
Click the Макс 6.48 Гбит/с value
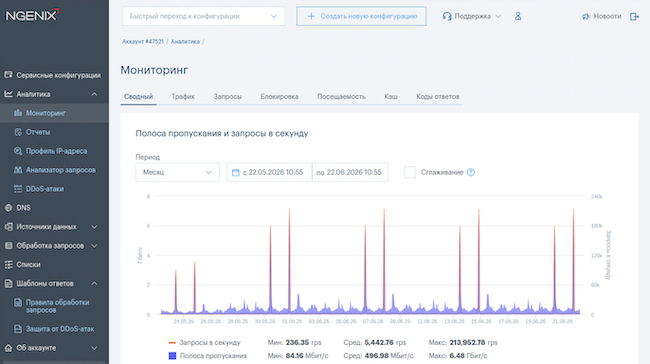tap(468, 356)
